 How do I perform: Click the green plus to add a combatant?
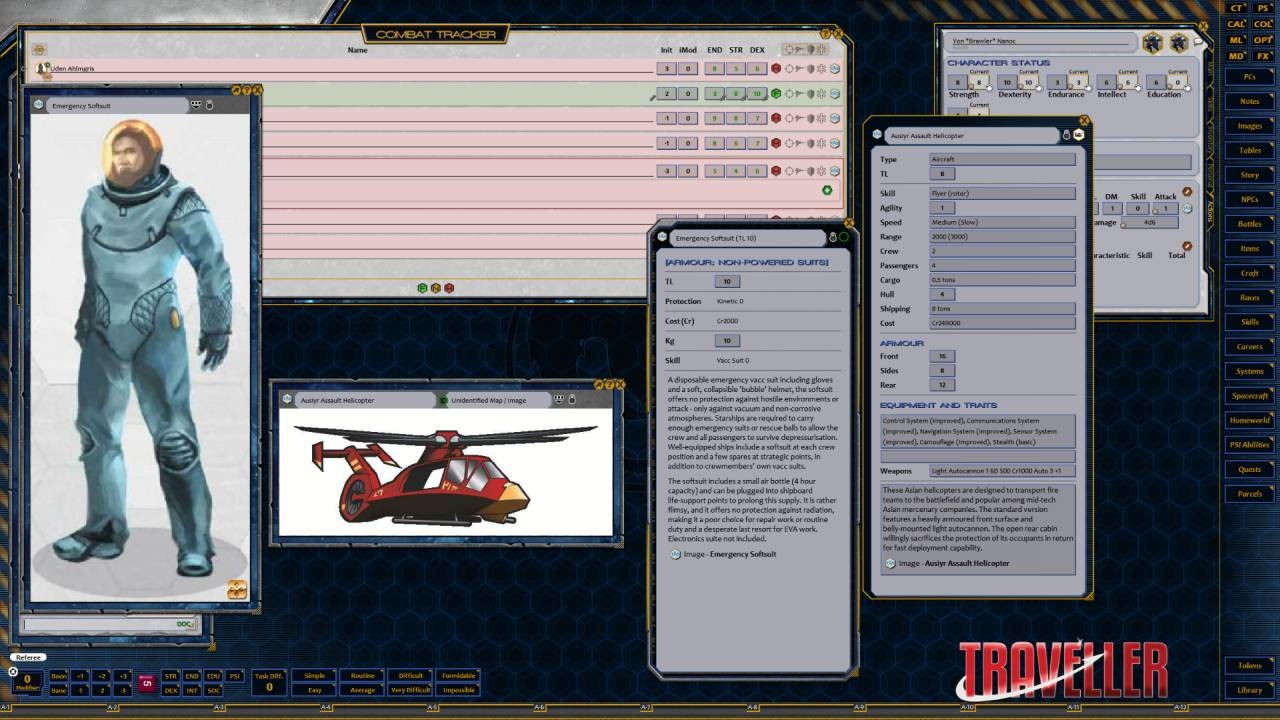pyautogui.click(x=826, y=190)
